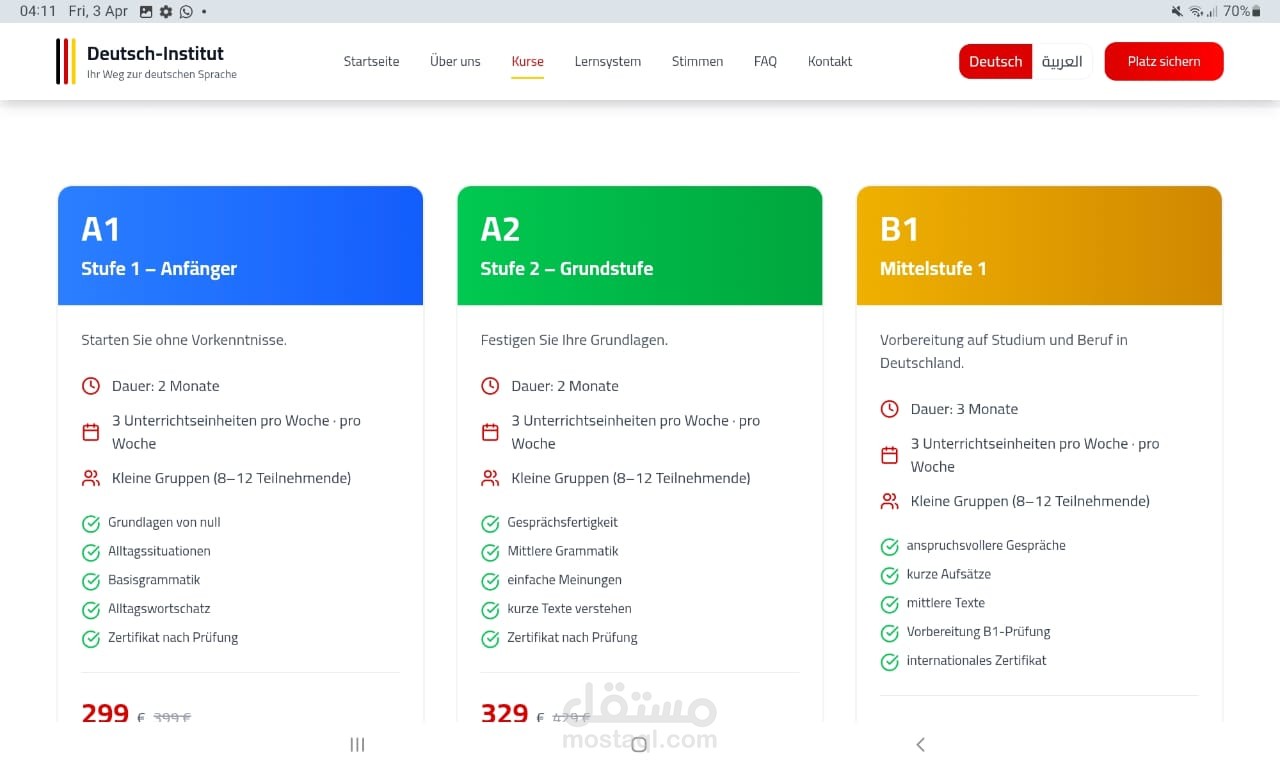Click the checkmark beside mittlere Texte
This screenshot has height=768, width=1280.
(x=889, y=604)
